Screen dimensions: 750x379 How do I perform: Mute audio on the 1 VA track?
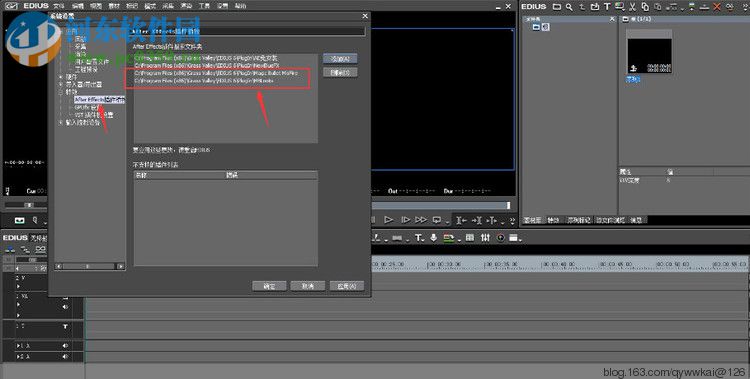point(66,307)
